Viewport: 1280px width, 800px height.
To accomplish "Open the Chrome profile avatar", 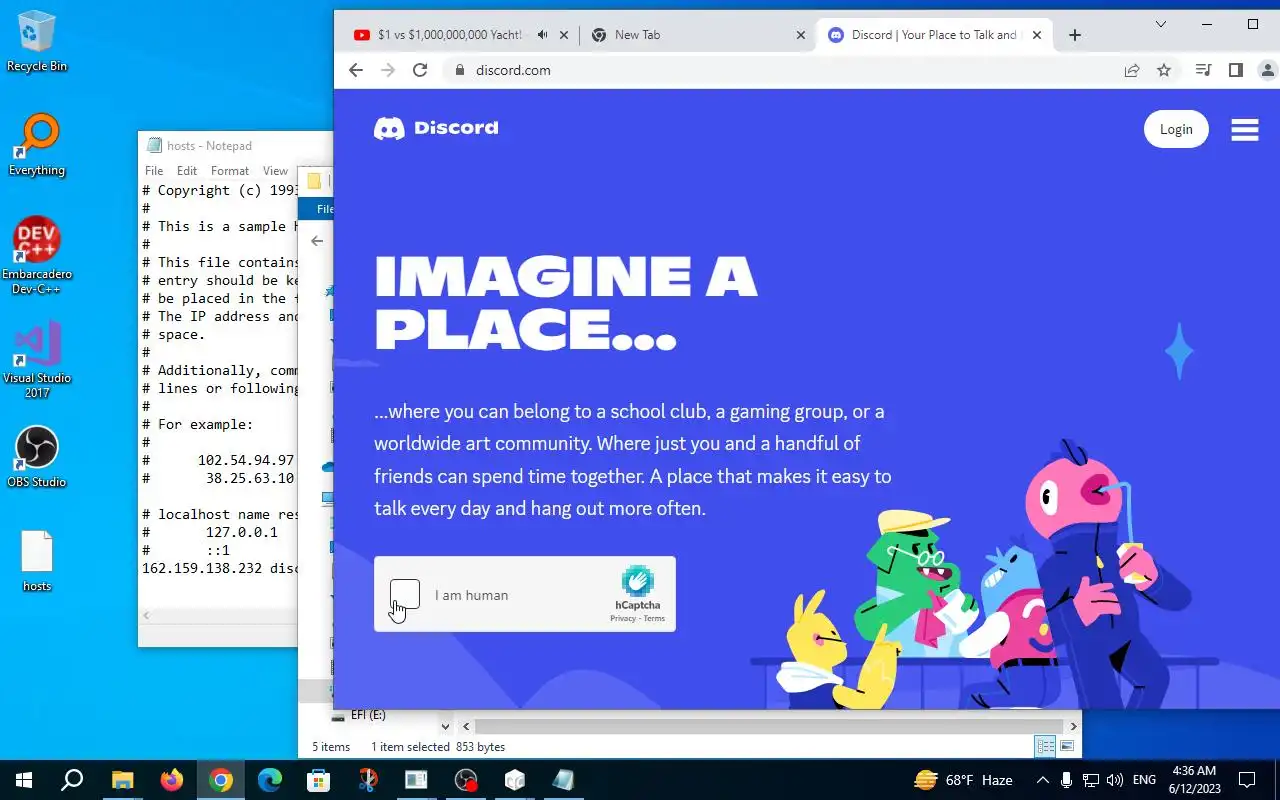I will pos(1268,70).
